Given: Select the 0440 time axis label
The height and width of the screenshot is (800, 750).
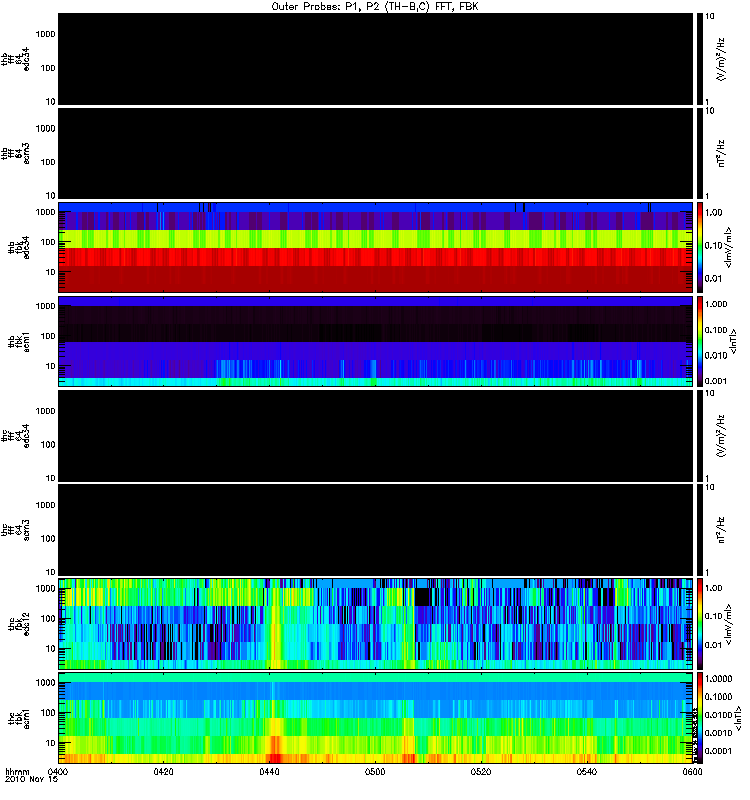Looking at the screenshot, I should (x=269, y=771).
